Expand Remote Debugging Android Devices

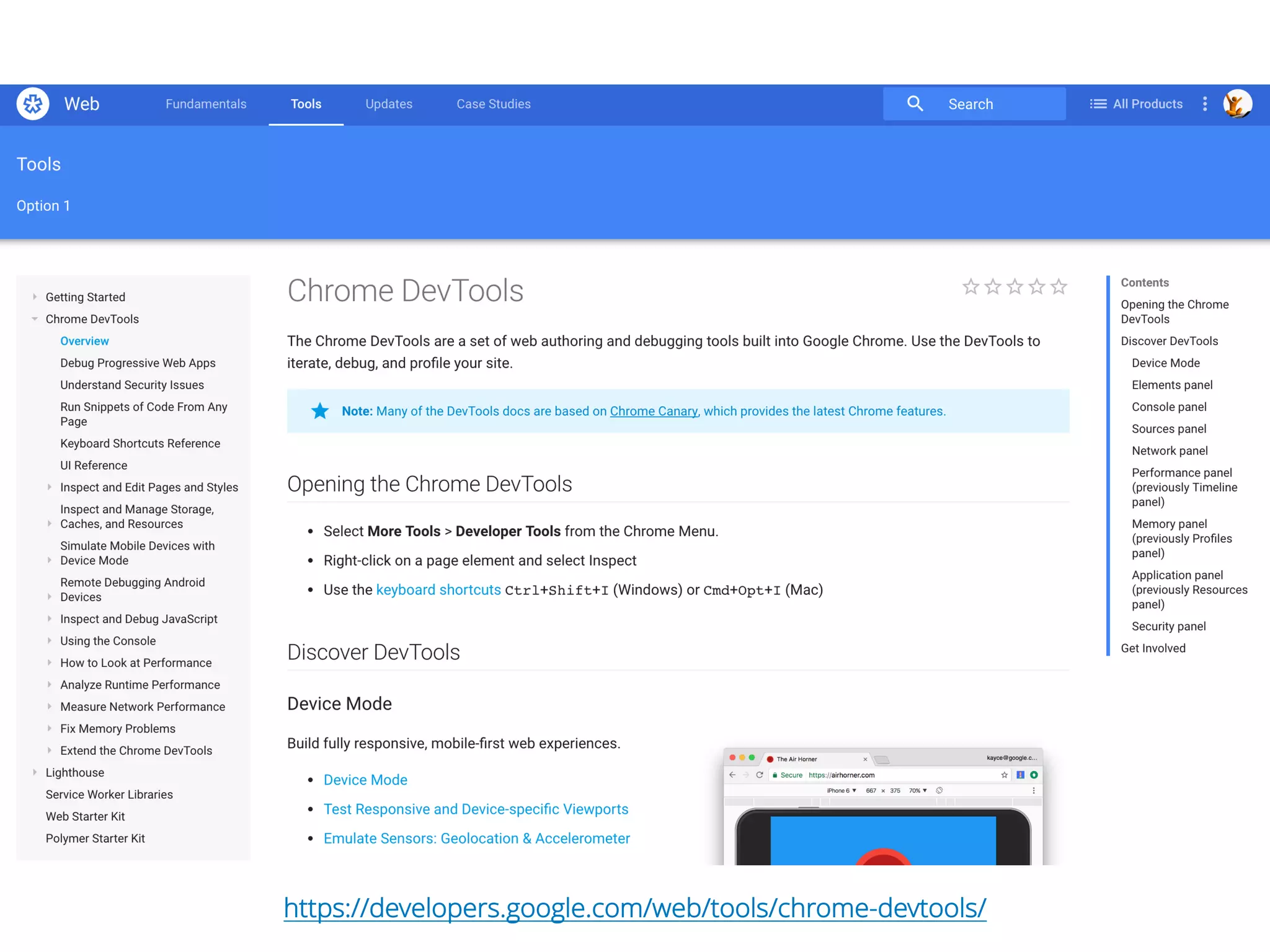click(x=50, y=597)
